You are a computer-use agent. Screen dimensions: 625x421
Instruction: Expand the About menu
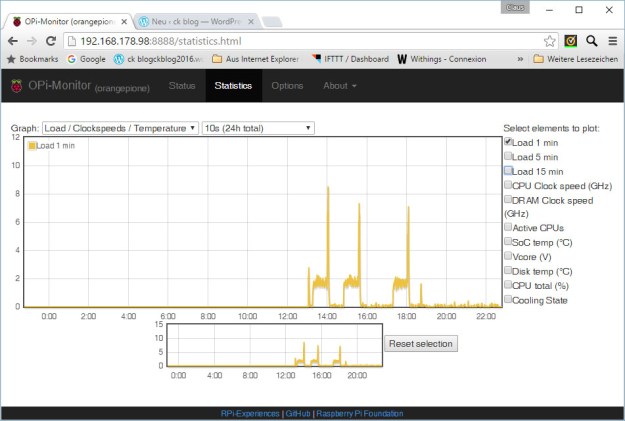[340, 86]
